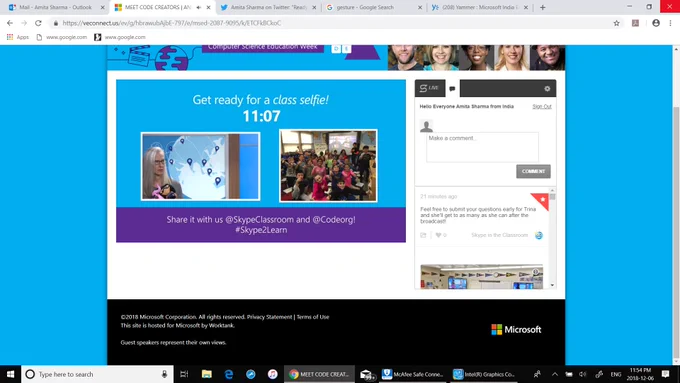Open the Apps bookmarks shortcut
The width and height of the screenshot is (680, 383).
(x=18, y=37)
